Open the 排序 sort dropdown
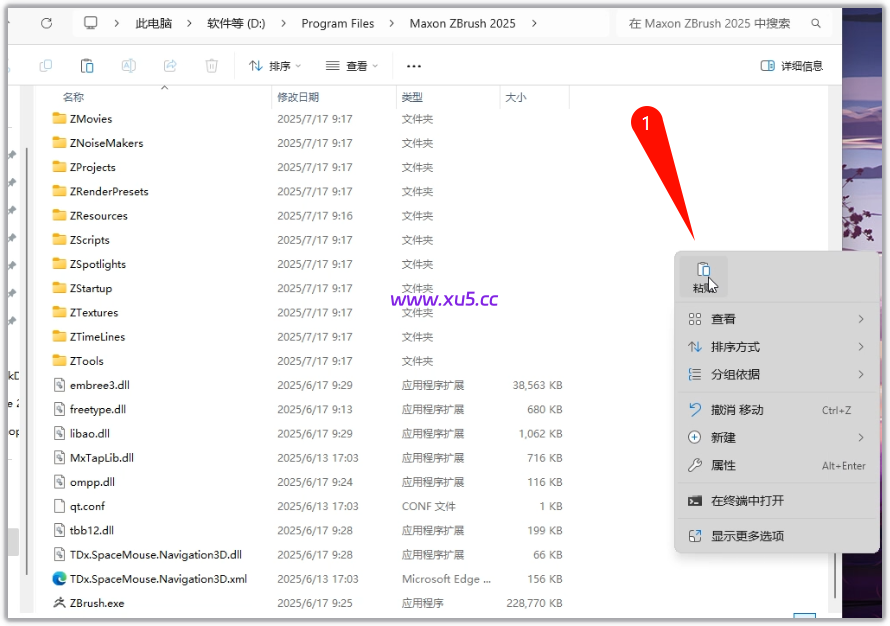890x626 pixels. (x=274, y=64)
